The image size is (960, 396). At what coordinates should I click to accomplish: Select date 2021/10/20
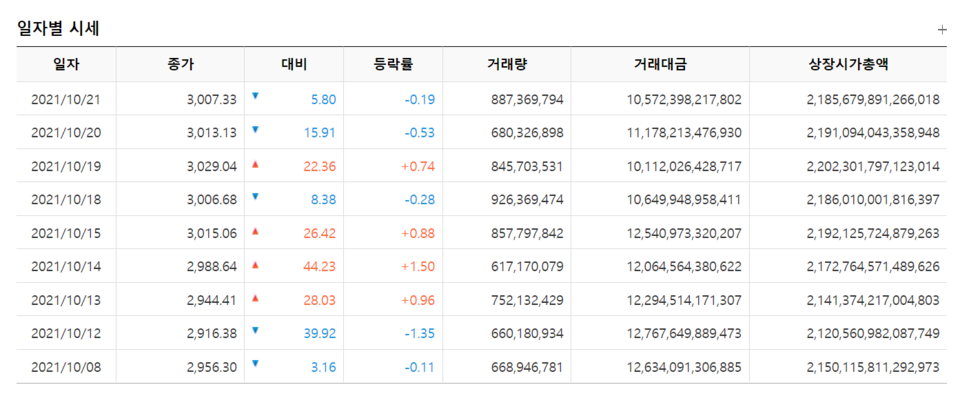(66, 133)
